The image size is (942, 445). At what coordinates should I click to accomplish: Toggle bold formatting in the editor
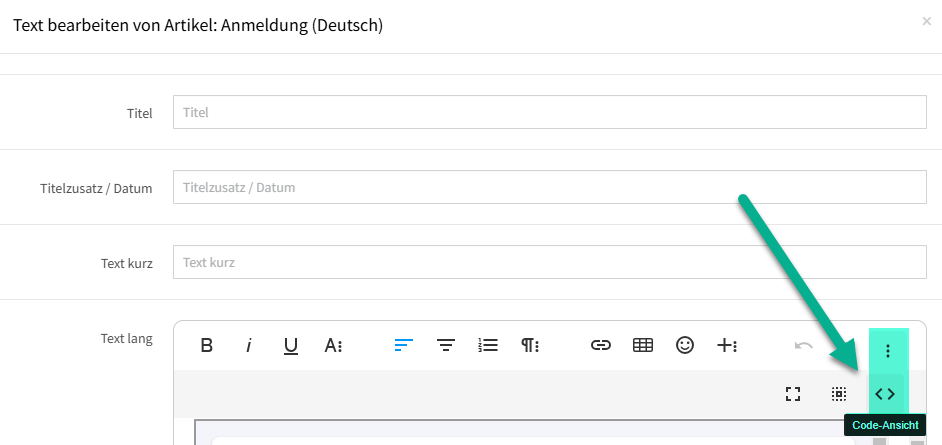coord(207,346)
